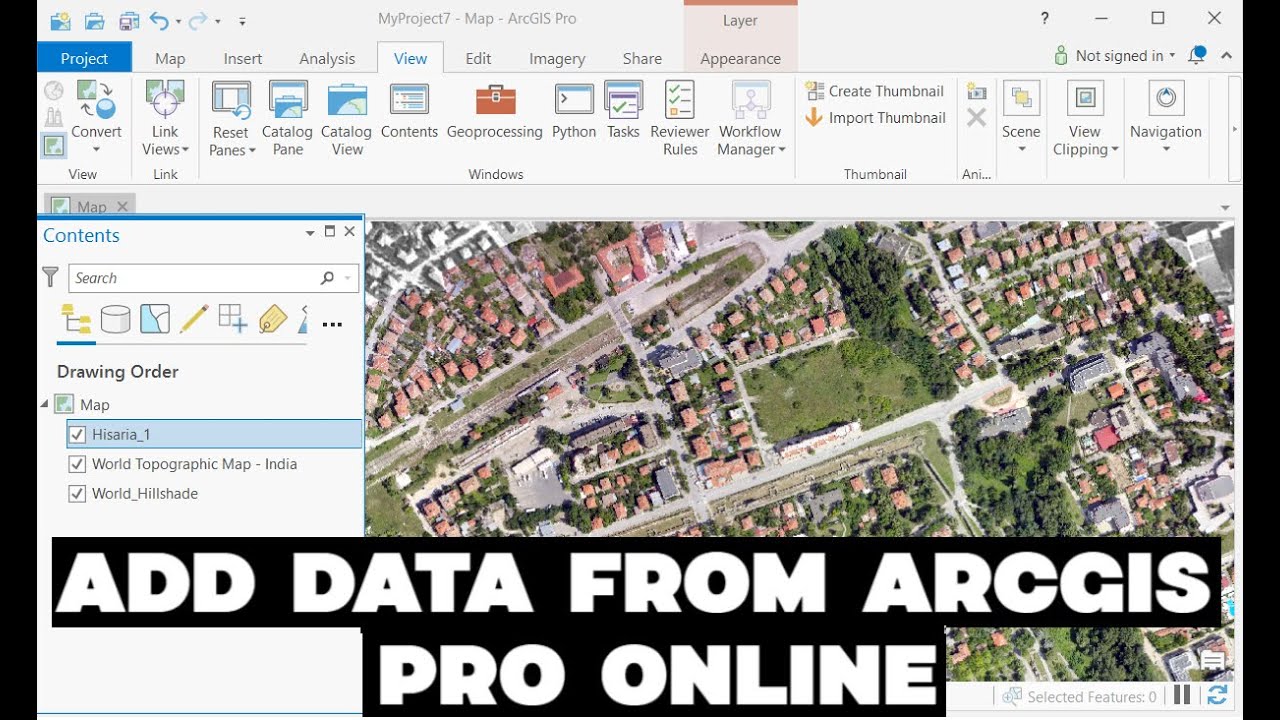1280x720 pixels.
Task: Select List By Data Source icon
Action: 116,320
